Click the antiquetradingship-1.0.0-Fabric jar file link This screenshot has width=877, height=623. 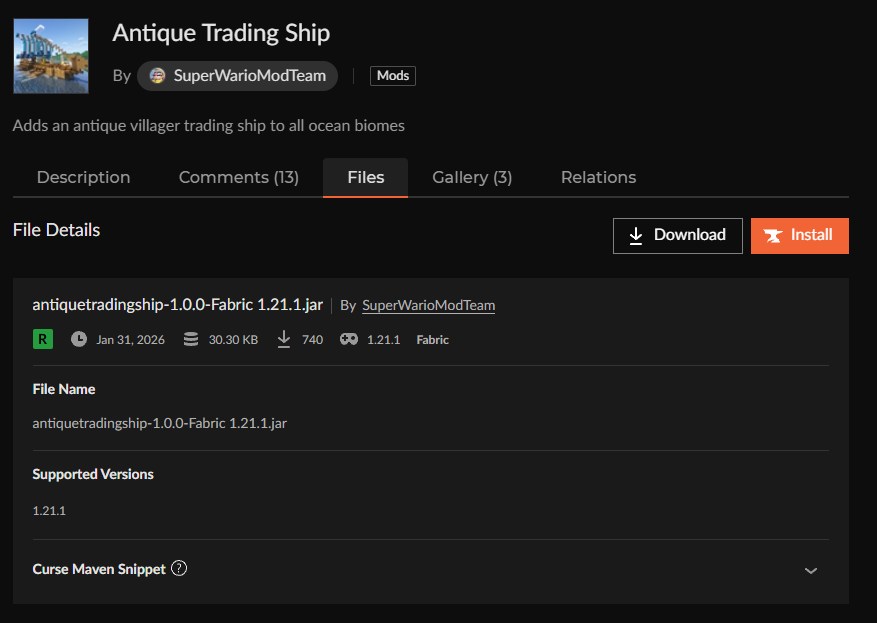(x=177, y=304)
